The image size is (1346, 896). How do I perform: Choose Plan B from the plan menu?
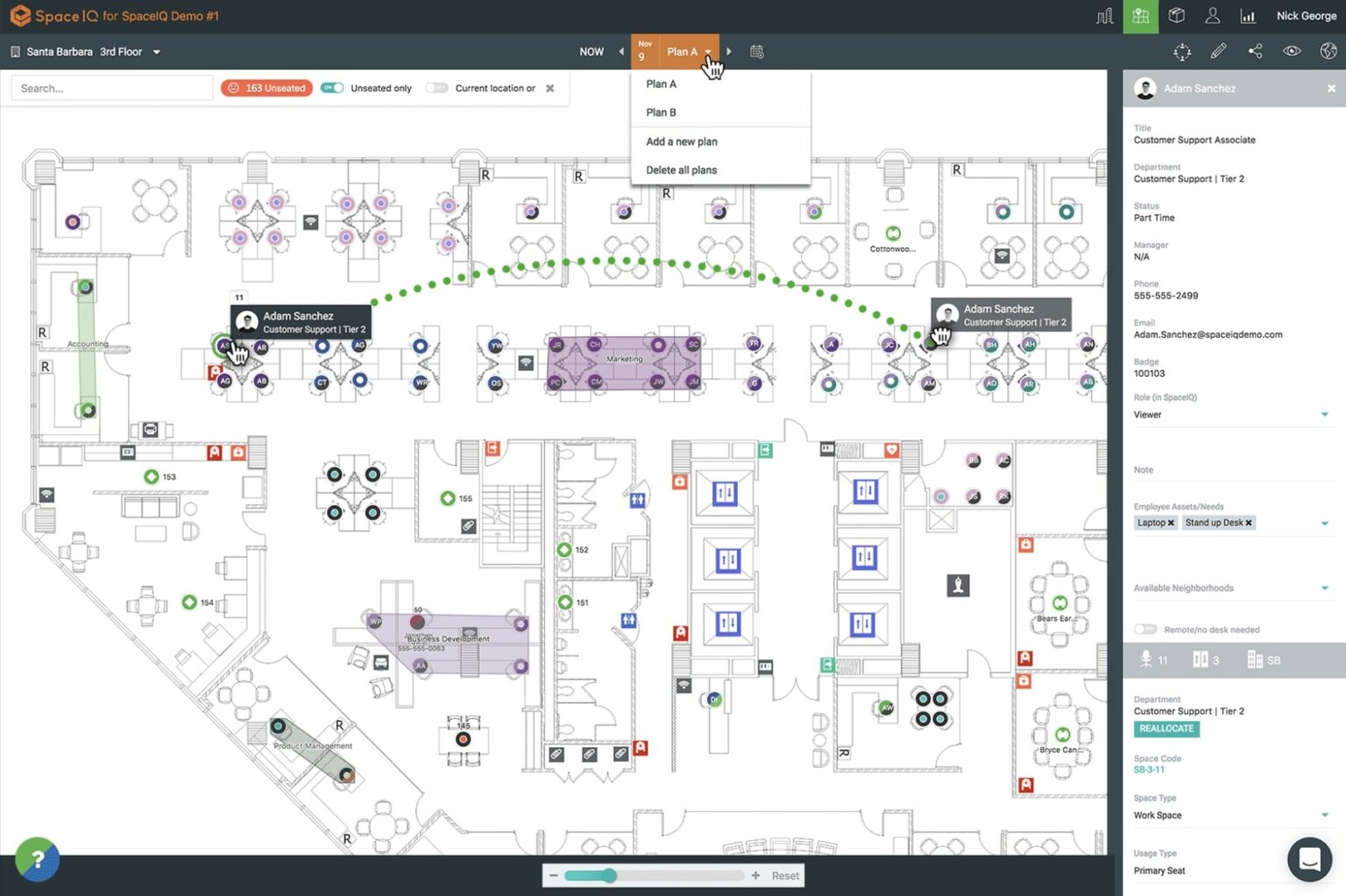(x=661, y=112)
